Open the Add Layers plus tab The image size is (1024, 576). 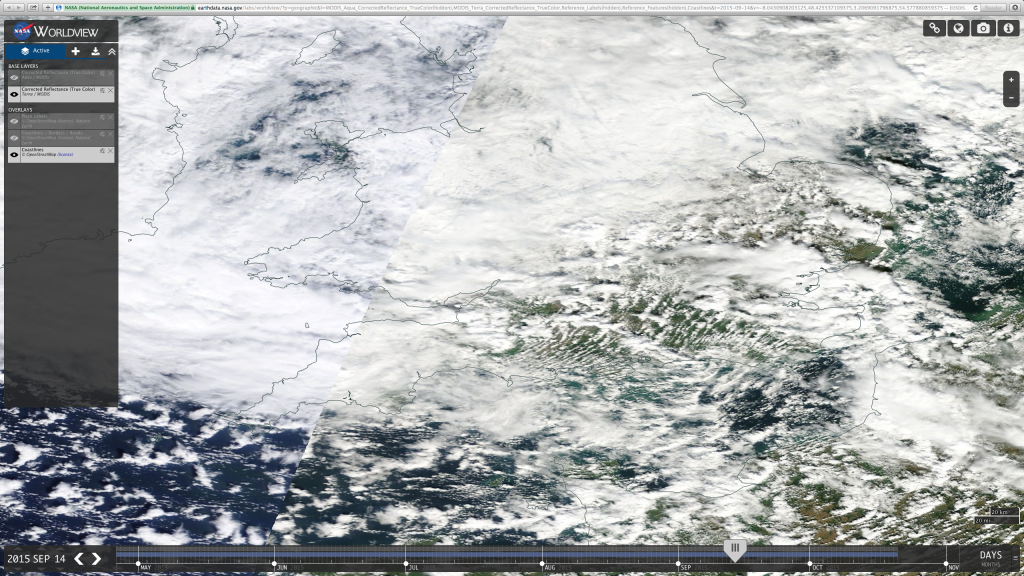coord(76,51)
